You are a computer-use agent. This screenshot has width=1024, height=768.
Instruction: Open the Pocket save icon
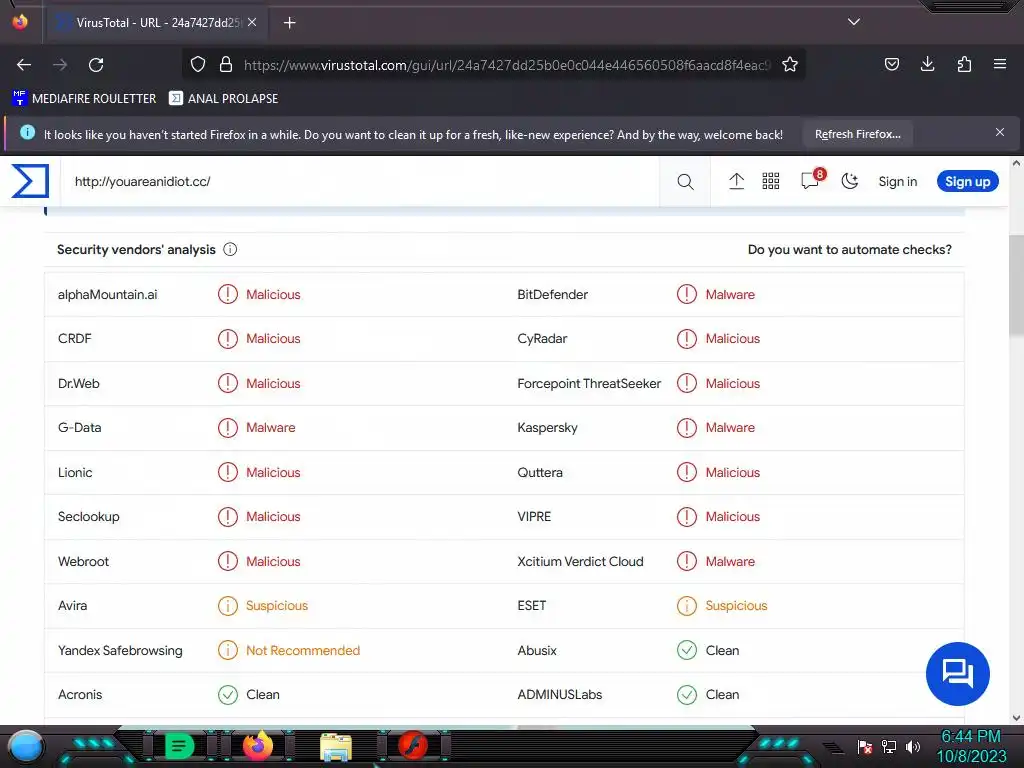point(891,64)
